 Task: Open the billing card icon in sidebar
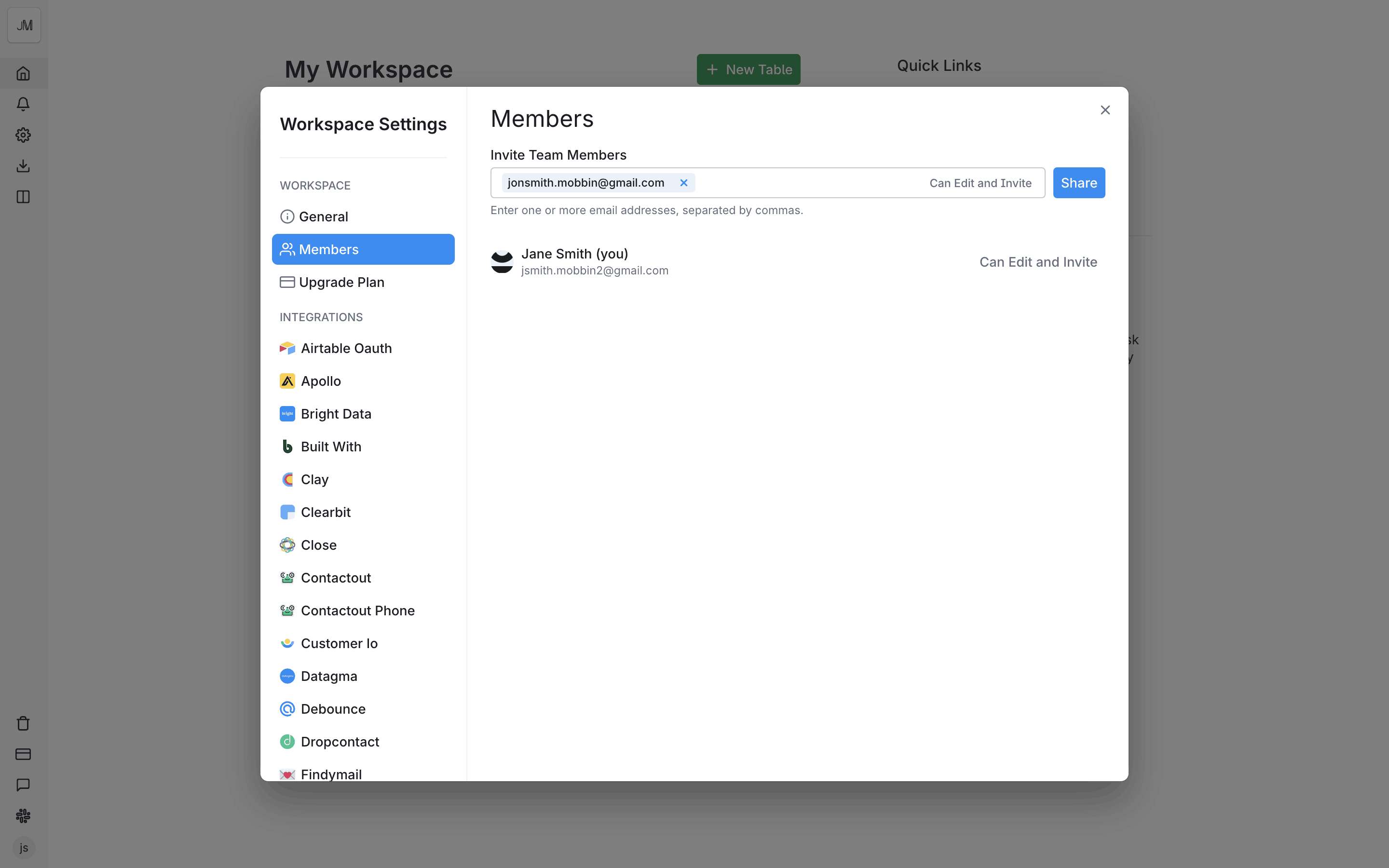pyautogui.click(x=23, y=754)
